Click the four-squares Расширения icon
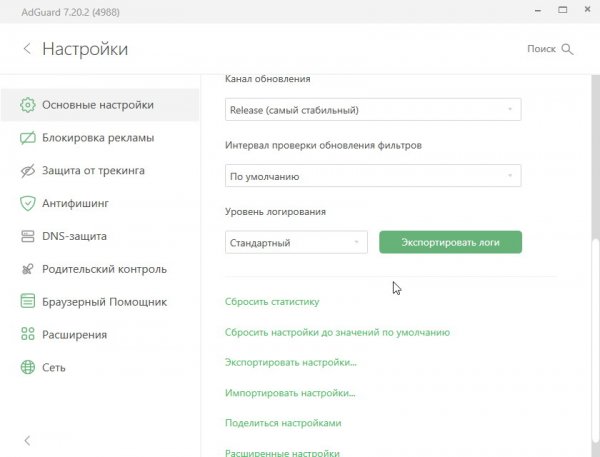Screen dimensions: 600x457 point(28,334)
